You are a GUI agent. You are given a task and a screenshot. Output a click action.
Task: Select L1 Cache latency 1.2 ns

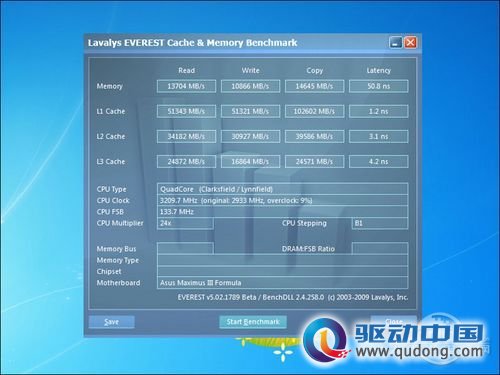coord(379,111)
